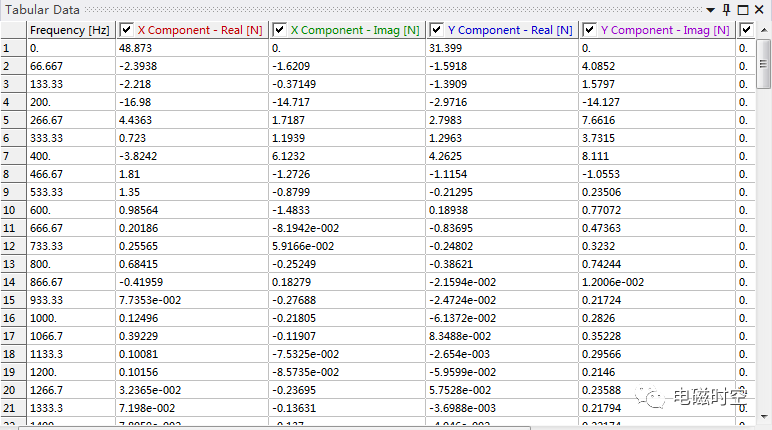Click cell with value -1.2726

(x=347, y=174)
